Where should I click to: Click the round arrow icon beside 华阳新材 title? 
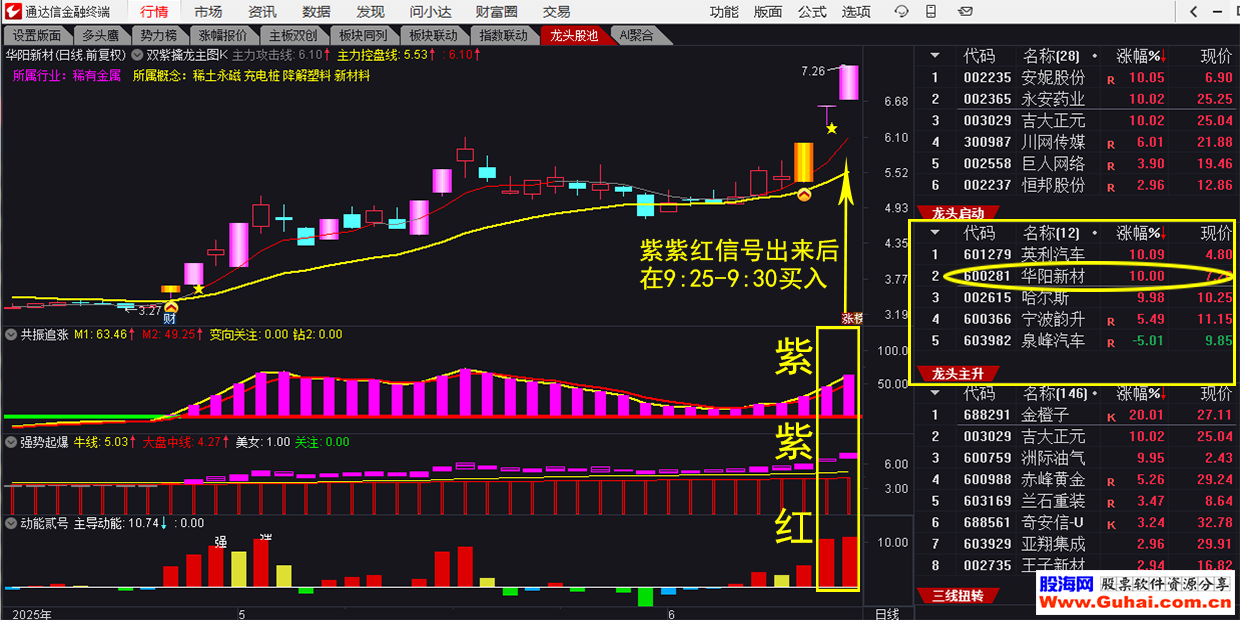[137, 55]
